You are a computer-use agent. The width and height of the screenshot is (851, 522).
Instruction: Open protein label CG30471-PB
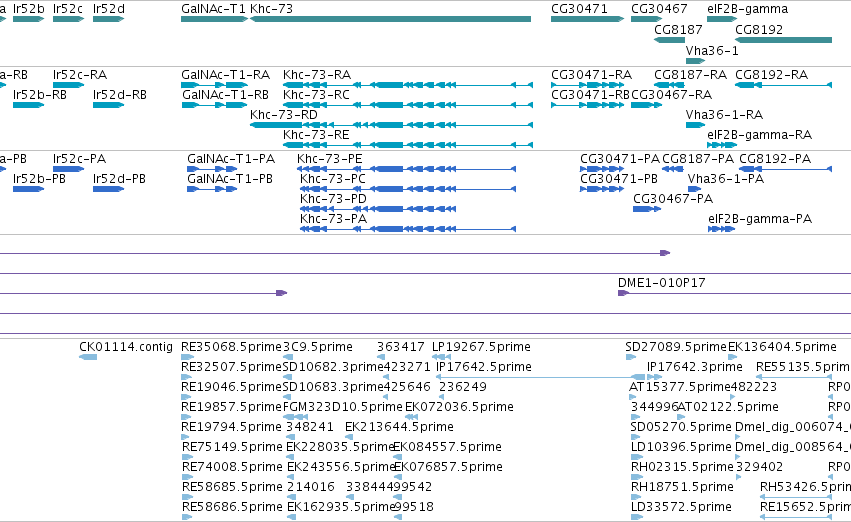coord(619,179)
